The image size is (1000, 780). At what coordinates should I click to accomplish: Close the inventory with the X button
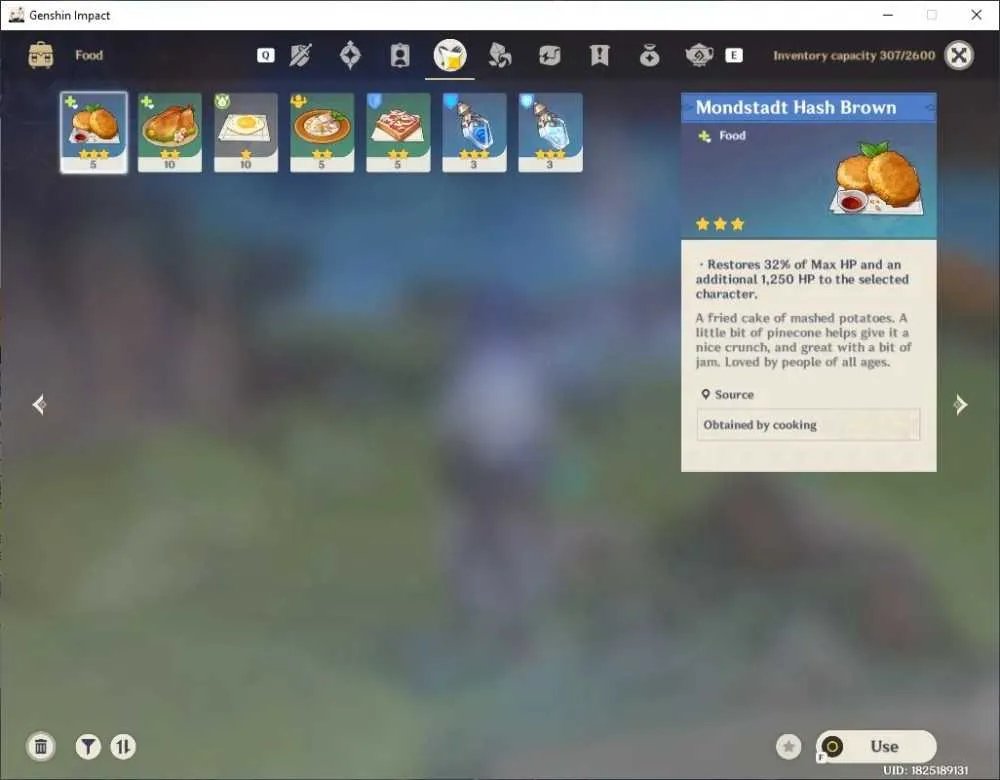959,55
